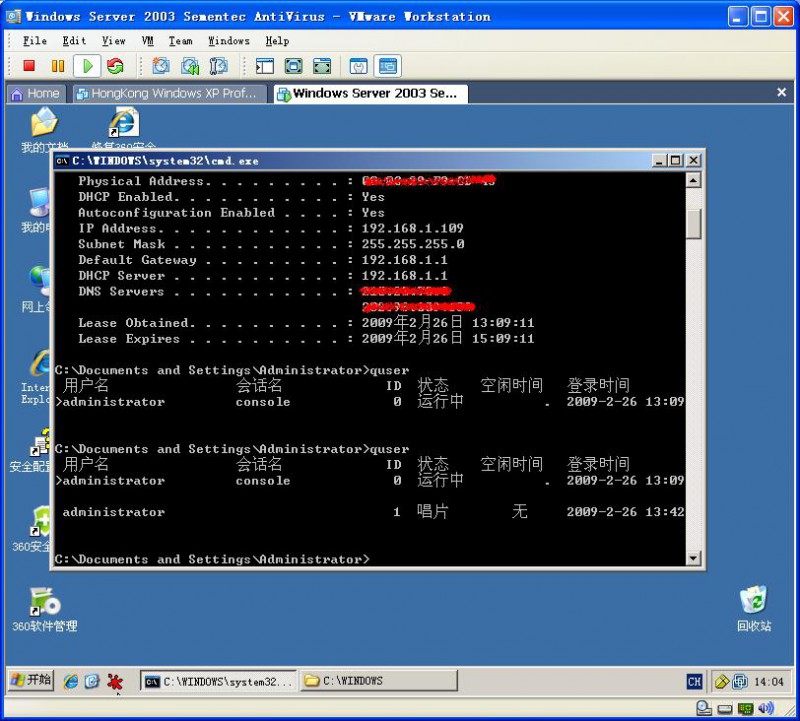
Task: Select the Windows Server 2003 tab
Action: coord(371,94)
